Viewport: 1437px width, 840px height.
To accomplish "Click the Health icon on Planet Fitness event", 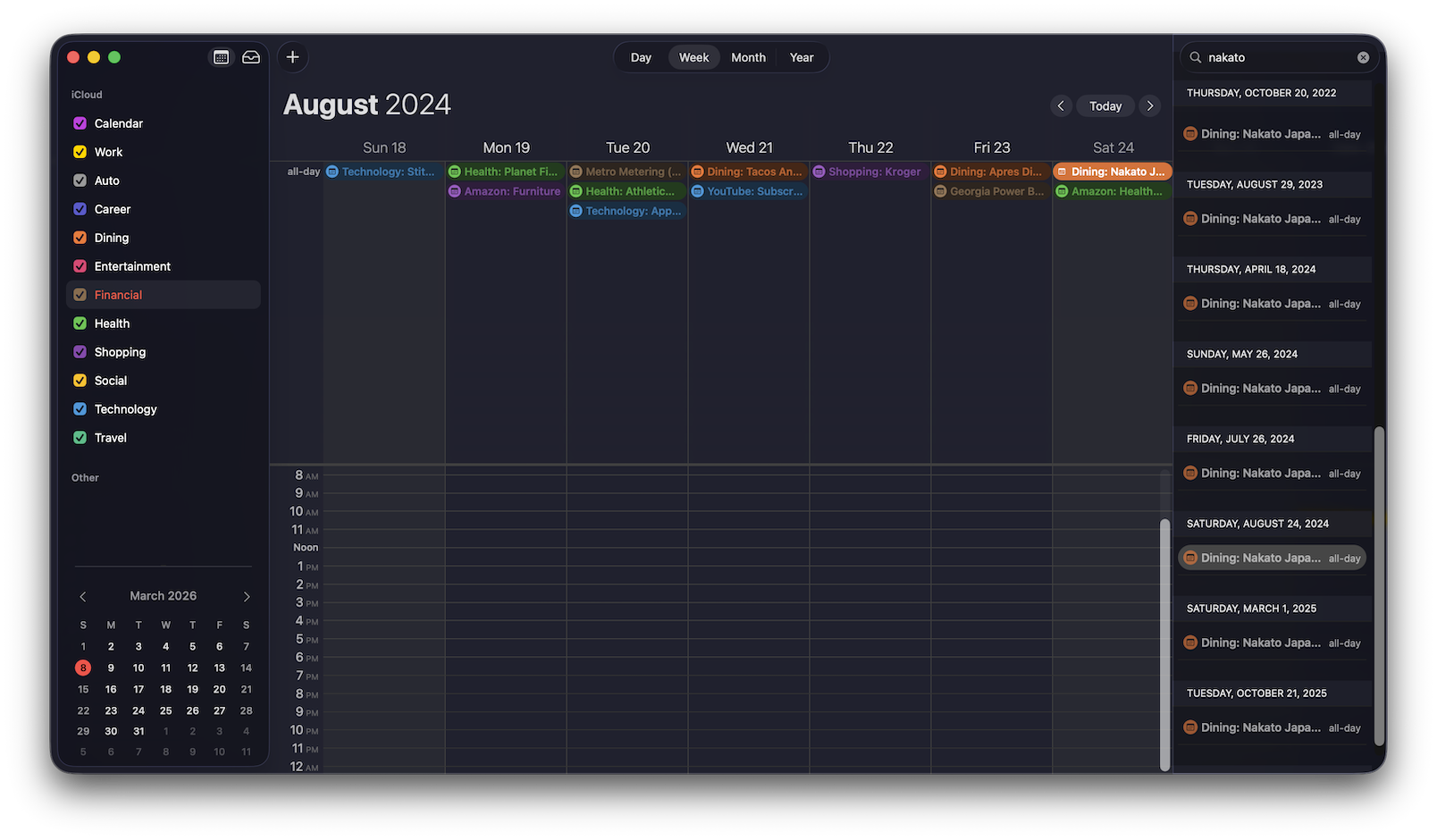I will (x=456, y=171).
